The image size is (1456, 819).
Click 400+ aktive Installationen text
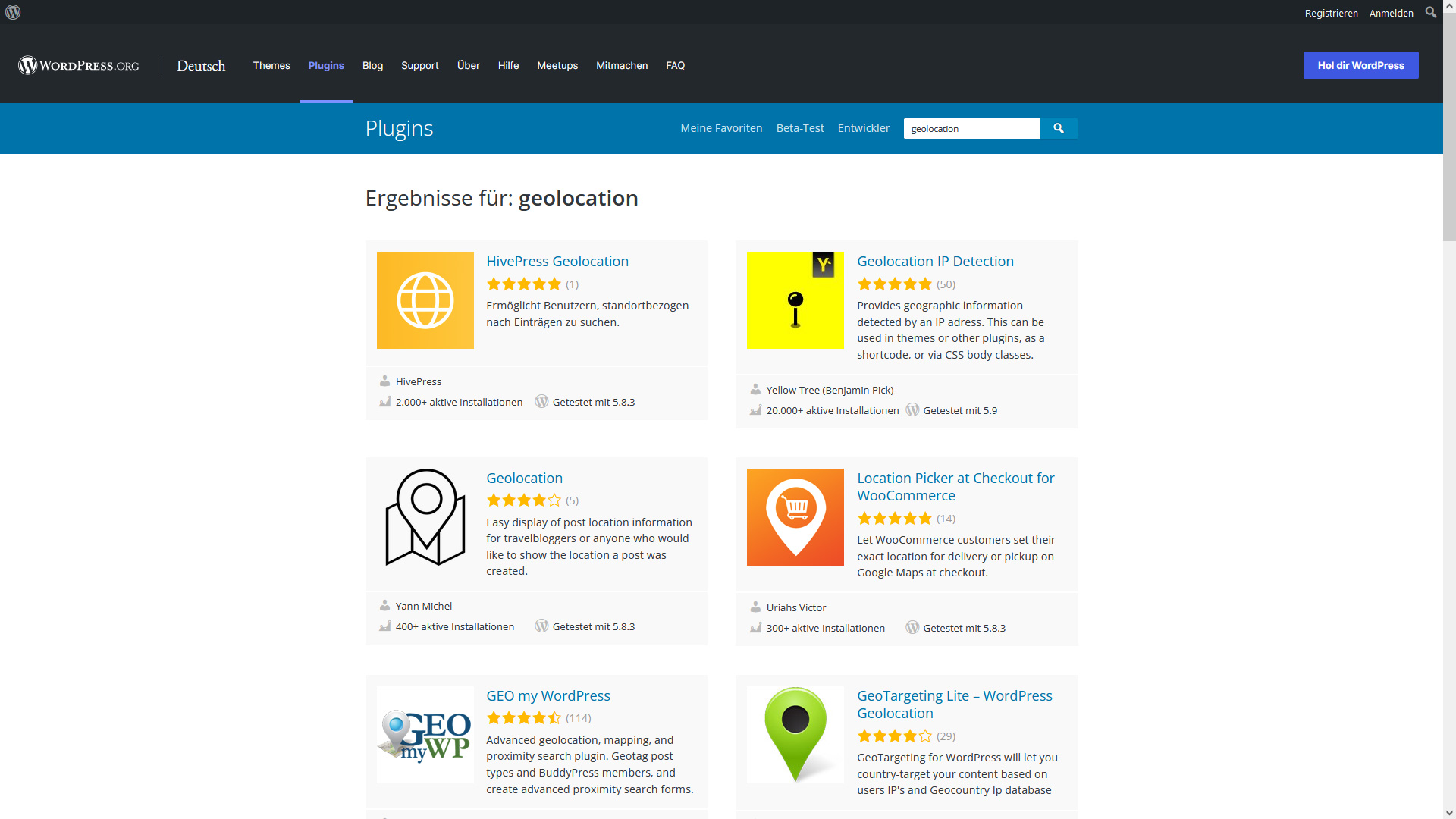(455, 626)
